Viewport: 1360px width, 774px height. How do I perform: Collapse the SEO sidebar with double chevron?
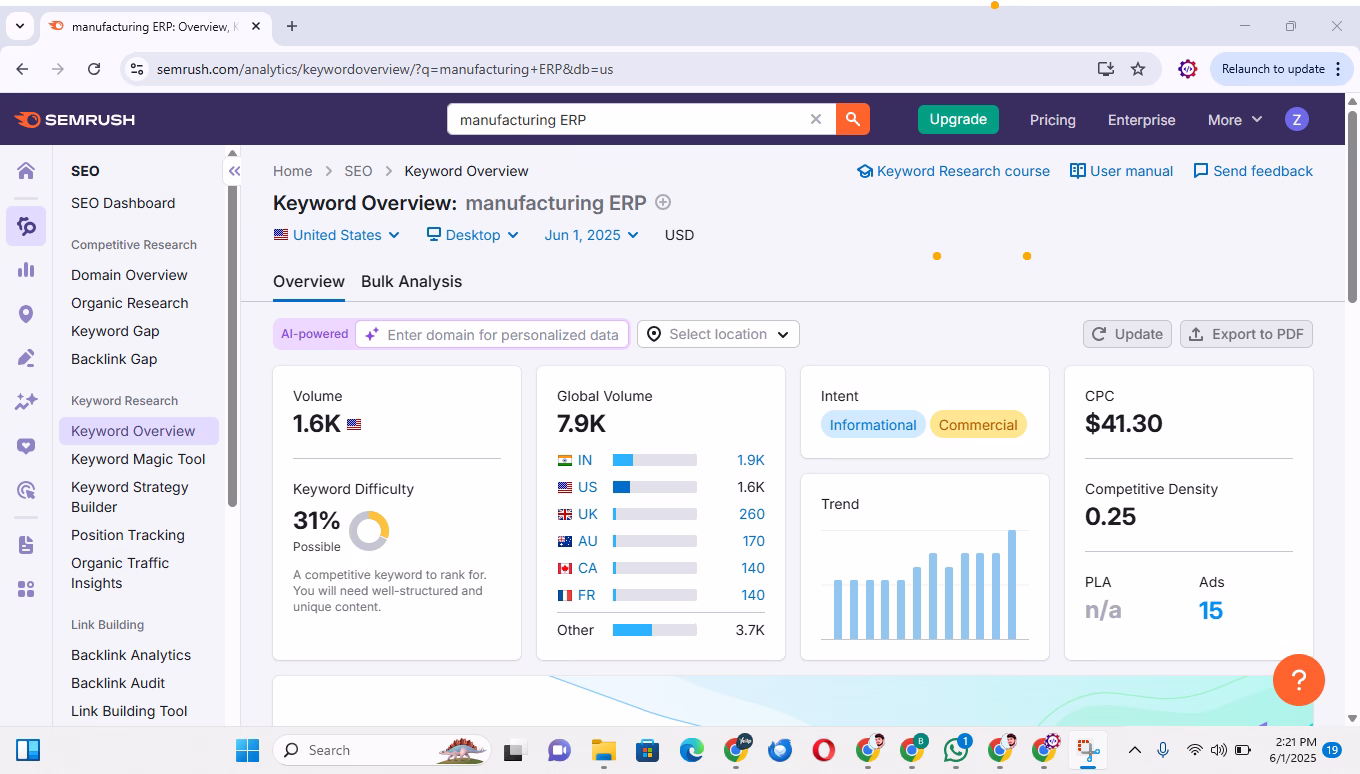(234, 171)
